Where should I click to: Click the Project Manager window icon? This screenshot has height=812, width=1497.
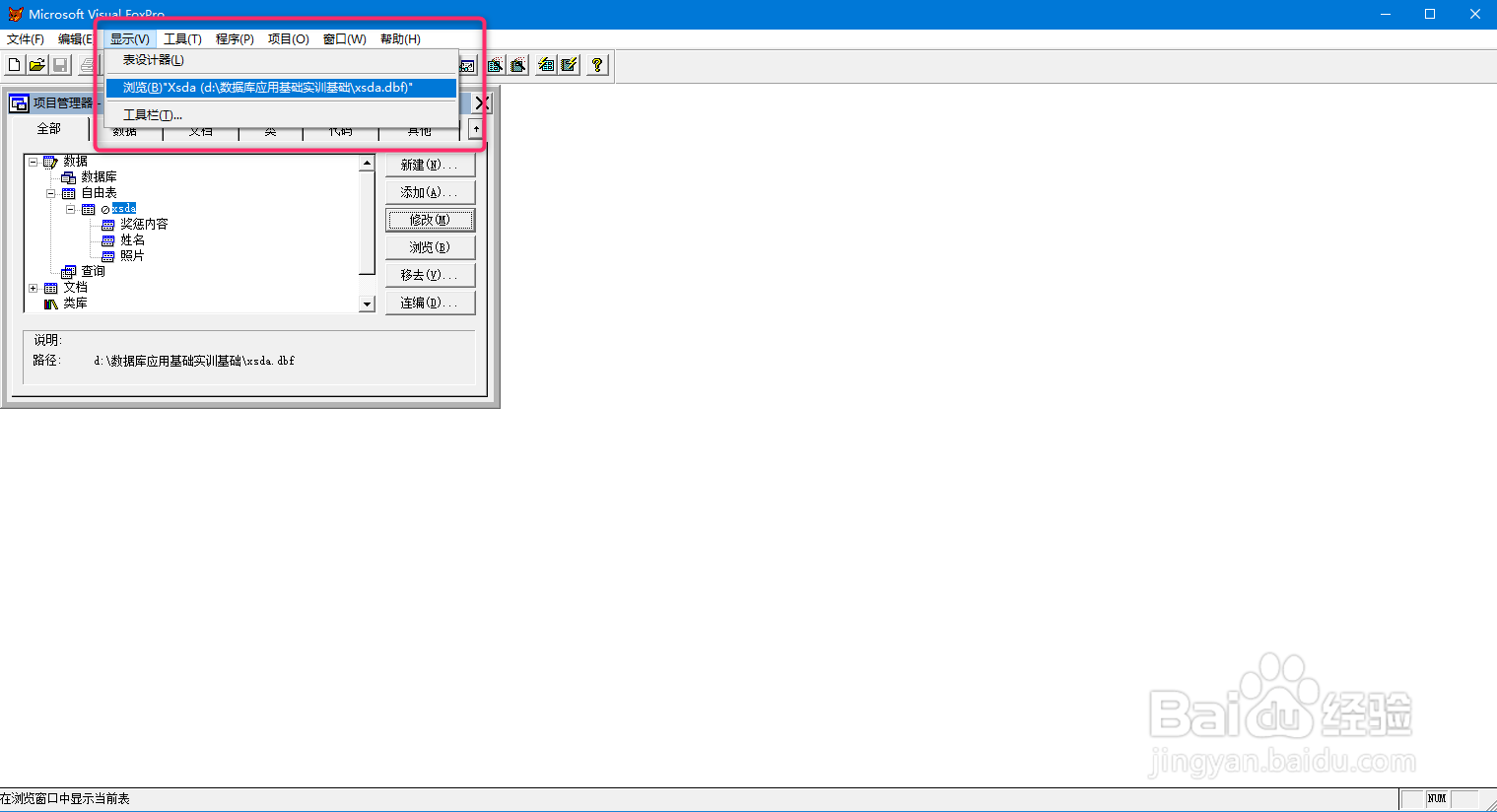click(19, 102)
